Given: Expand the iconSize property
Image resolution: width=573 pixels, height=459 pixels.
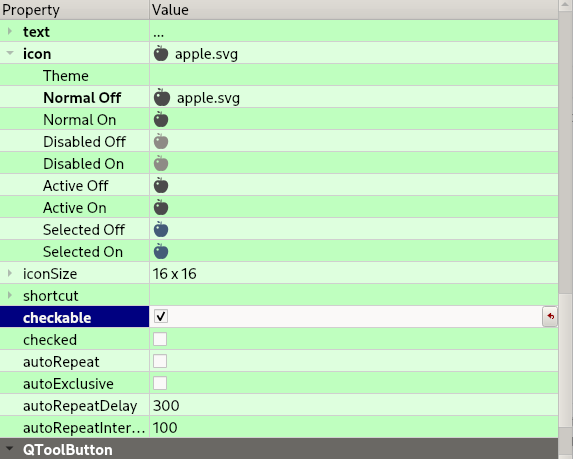Looking at the screenshot, I should click(x=10, y=273).
